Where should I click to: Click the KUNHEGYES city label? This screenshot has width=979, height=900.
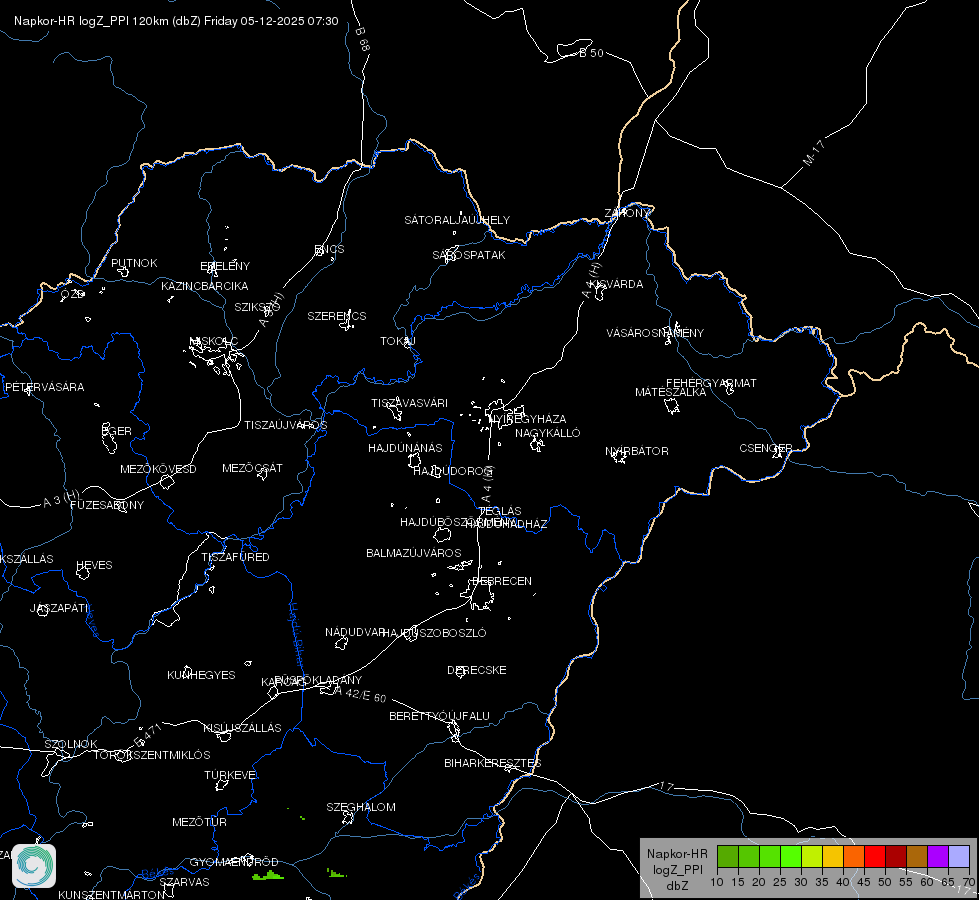(201, 675)
